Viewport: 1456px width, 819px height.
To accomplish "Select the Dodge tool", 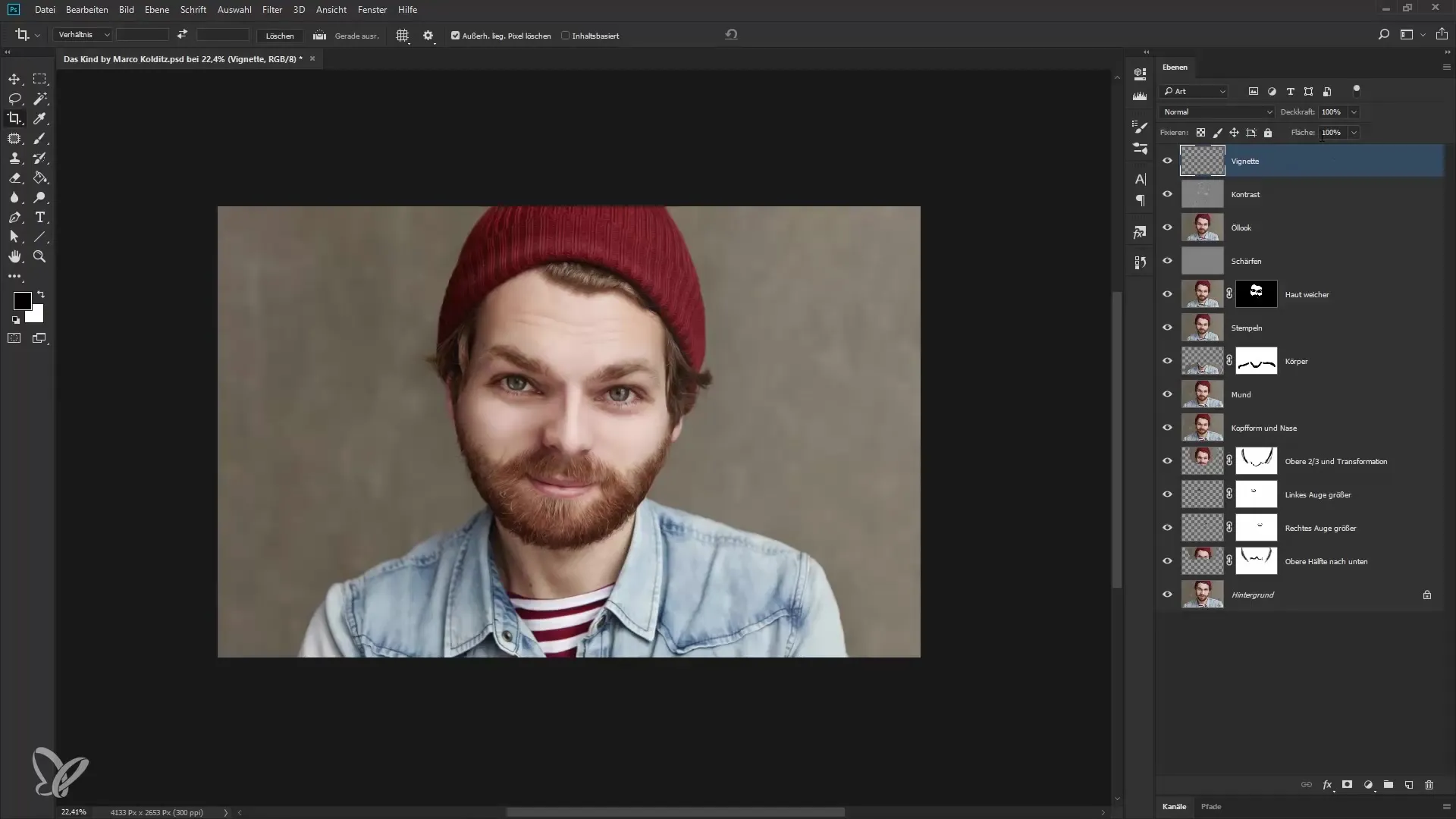I will [39, 197].
